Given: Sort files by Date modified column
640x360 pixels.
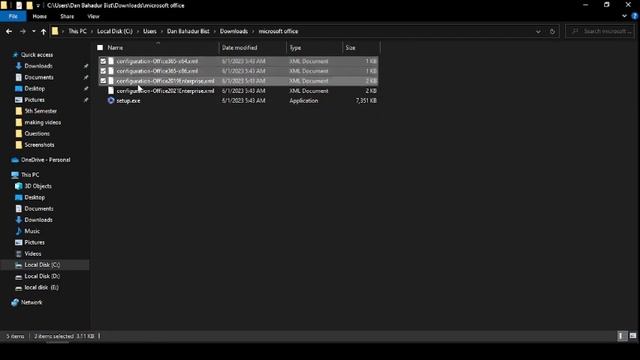Looking at the screenshot, I should [240, 48].
